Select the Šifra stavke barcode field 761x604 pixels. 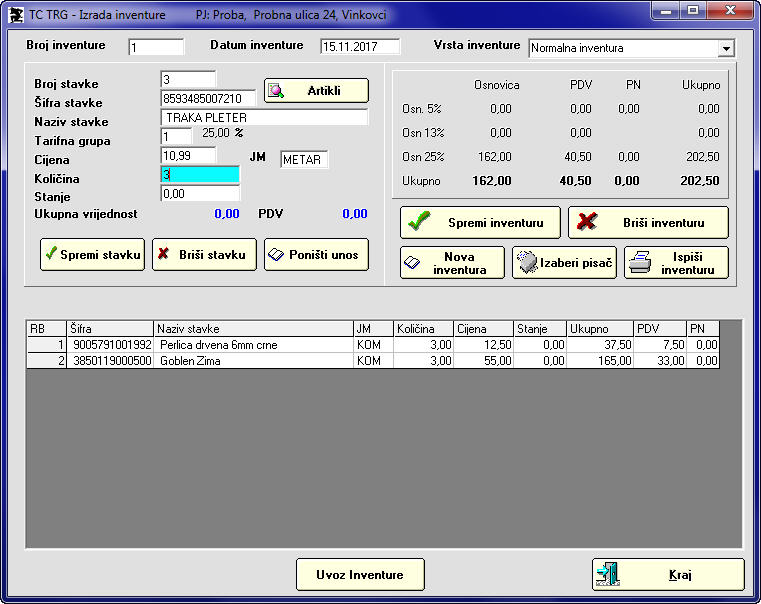[x=208, y=98]
